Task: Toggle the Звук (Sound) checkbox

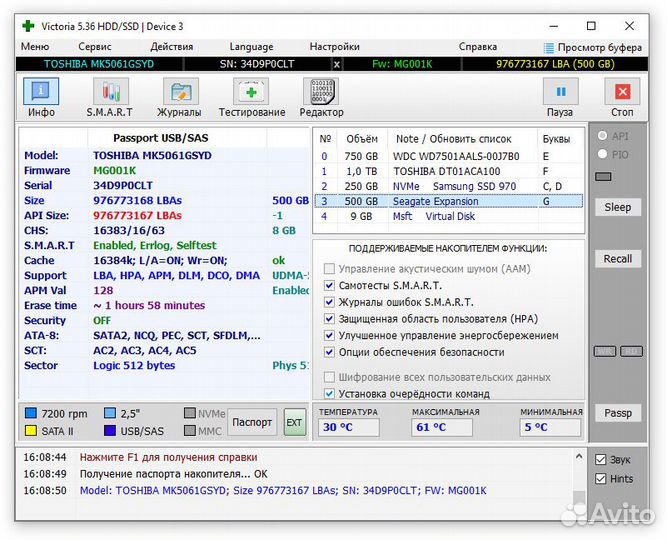Action: [x=600, y=460]
